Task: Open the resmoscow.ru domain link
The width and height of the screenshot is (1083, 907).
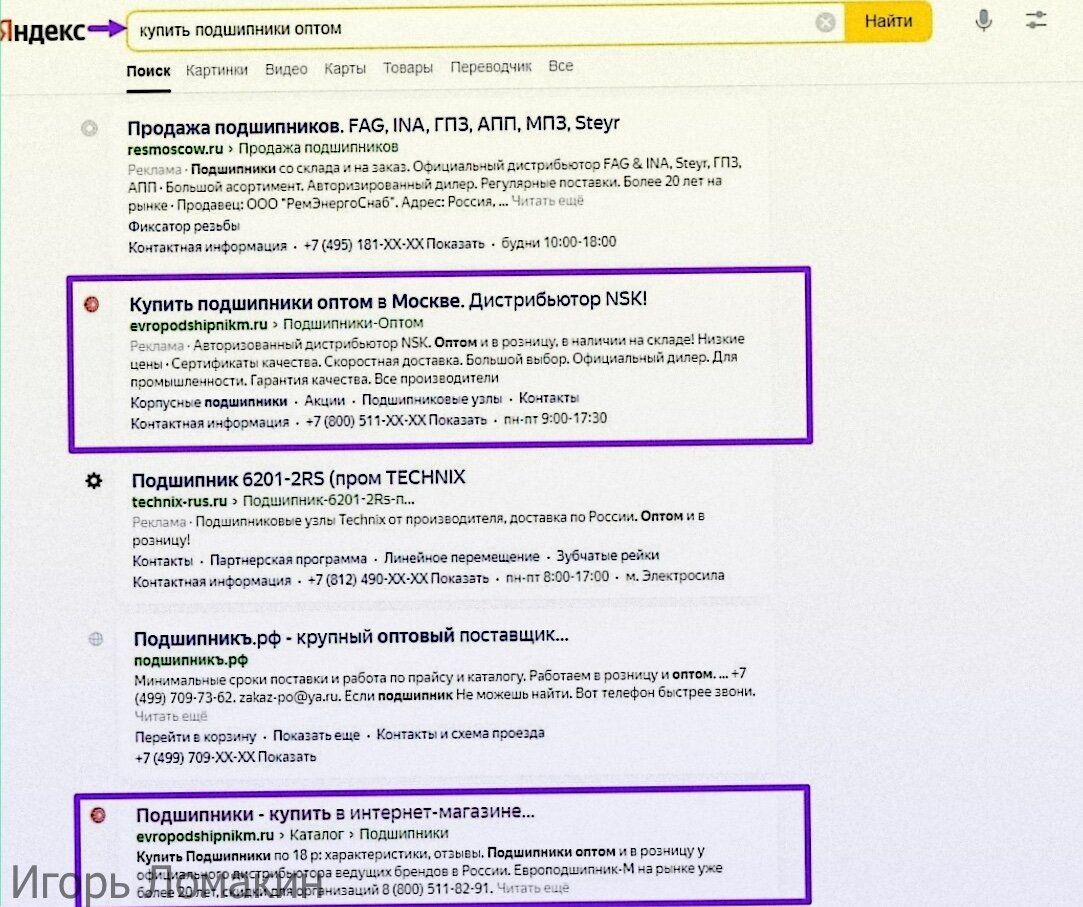Action: pyautogui.click(x=175, y=149)
